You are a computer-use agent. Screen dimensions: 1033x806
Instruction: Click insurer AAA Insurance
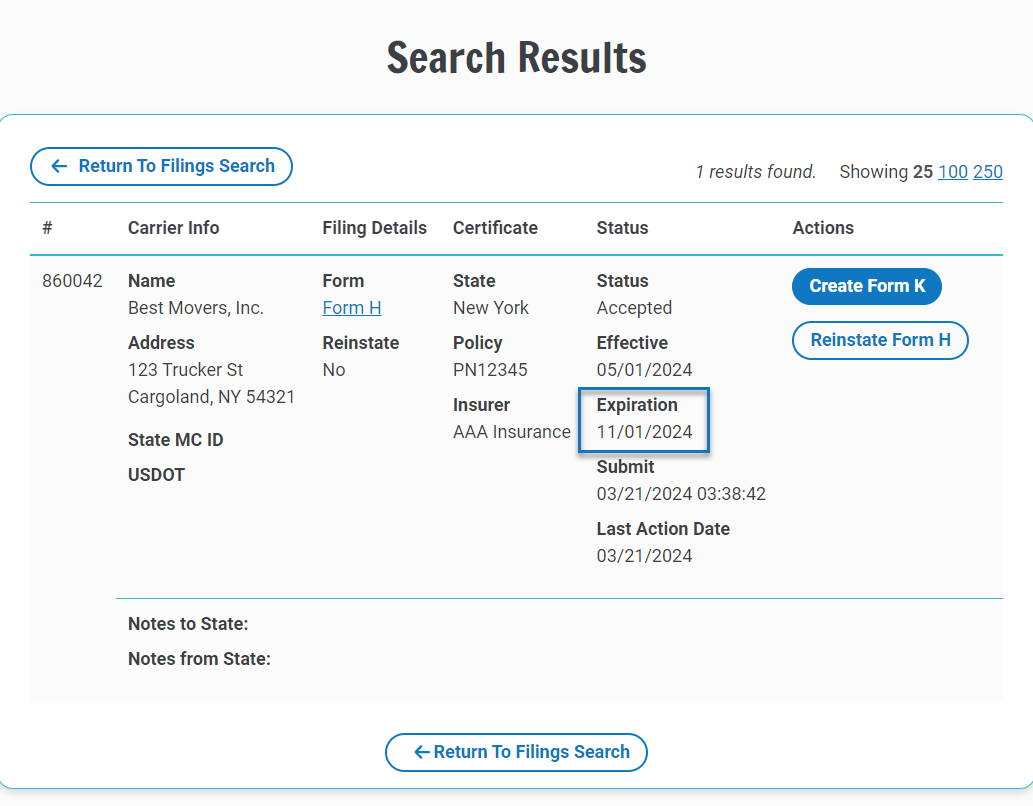(x=512, y=431)
